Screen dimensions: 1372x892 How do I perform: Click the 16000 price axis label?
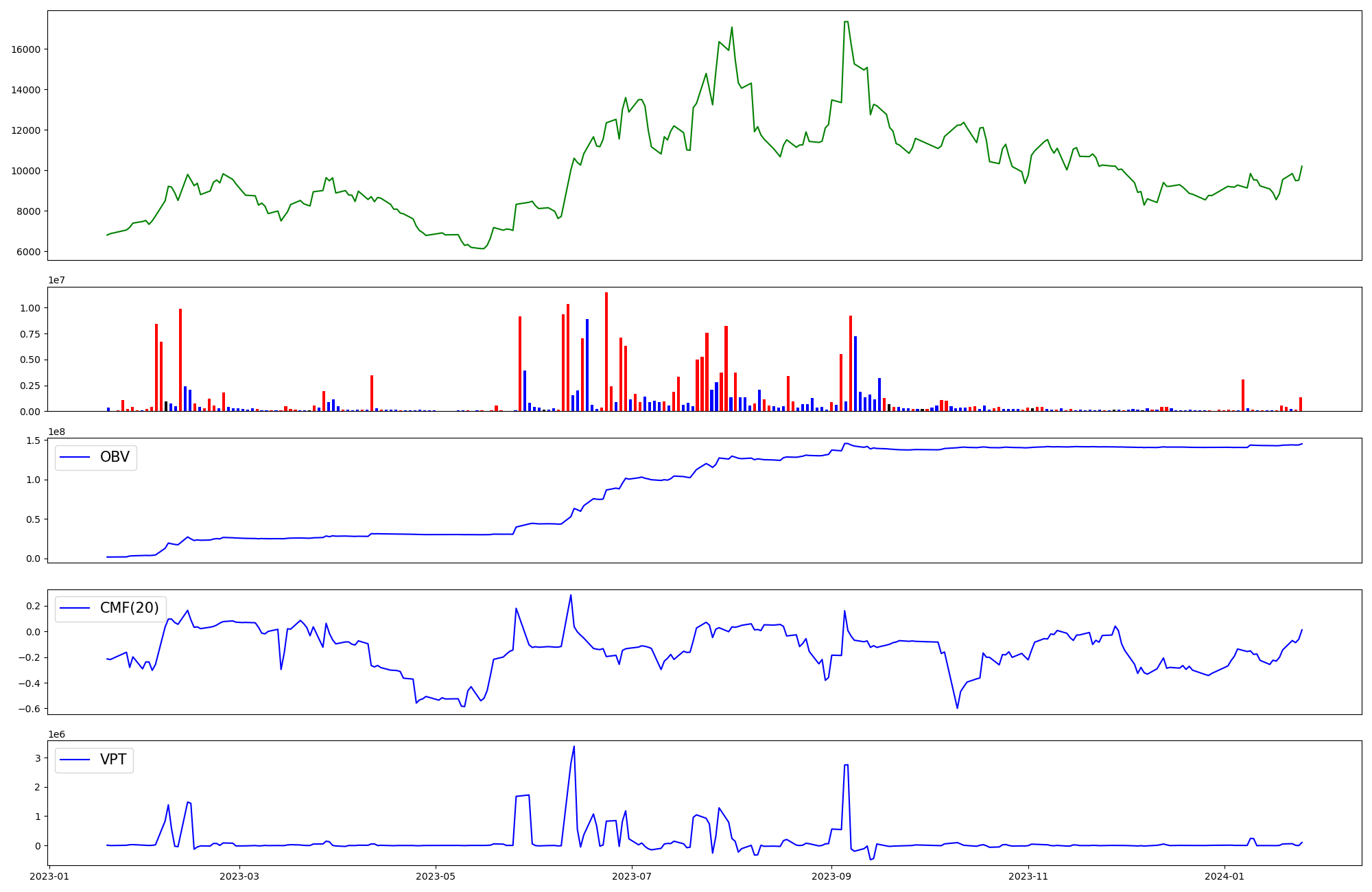pos(26,49)
